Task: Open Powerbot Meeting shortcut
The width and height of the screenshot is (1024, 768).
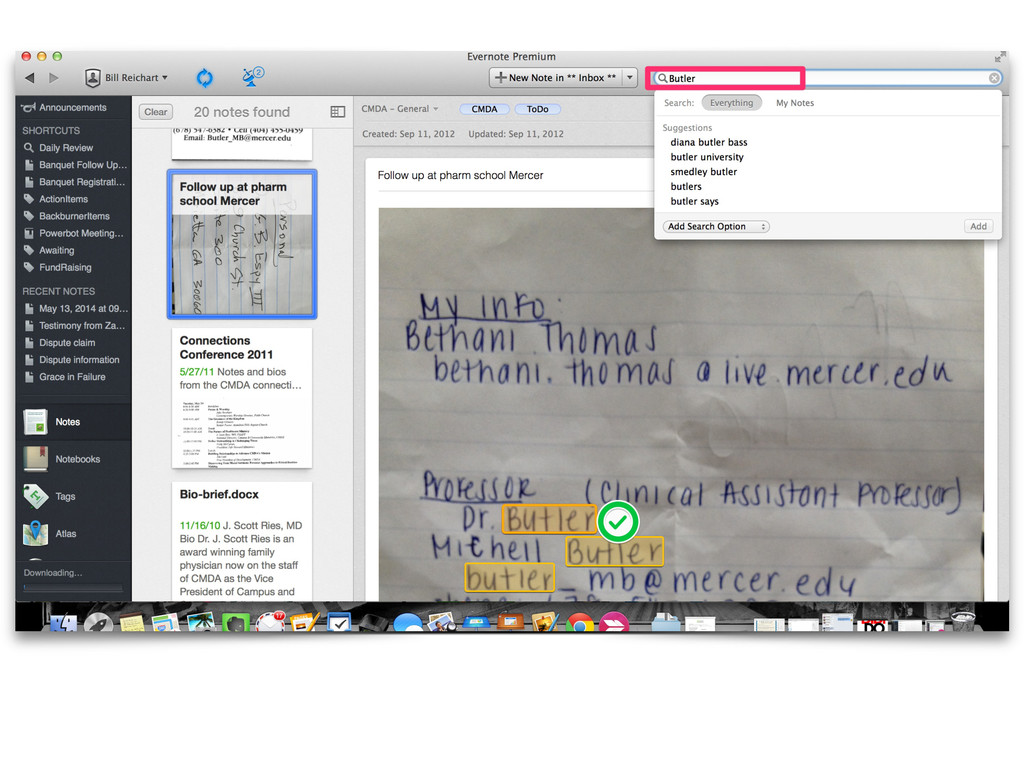Action: tap(73, 233)
